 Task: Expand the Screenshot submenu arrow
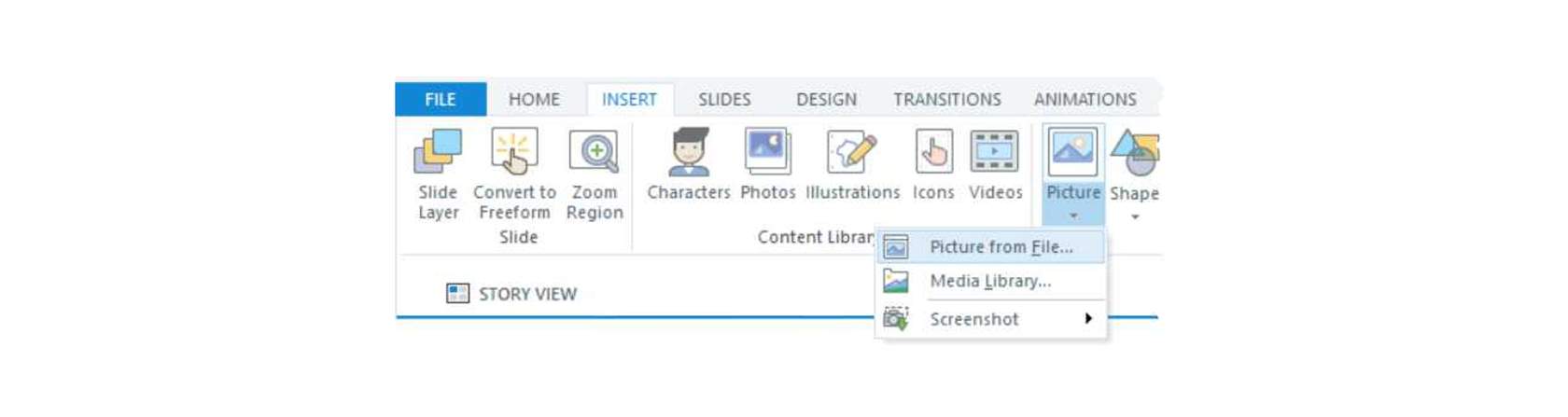click(x=1088, y=319)
